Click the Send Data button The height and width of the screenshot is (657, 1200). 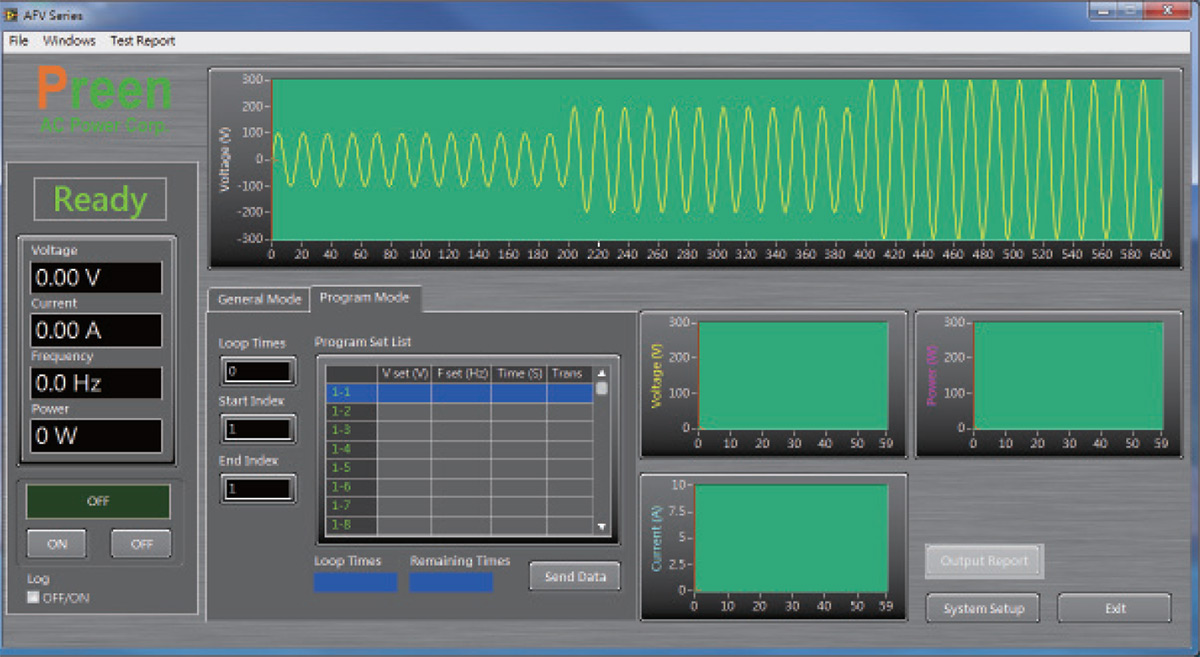point(575,577)
